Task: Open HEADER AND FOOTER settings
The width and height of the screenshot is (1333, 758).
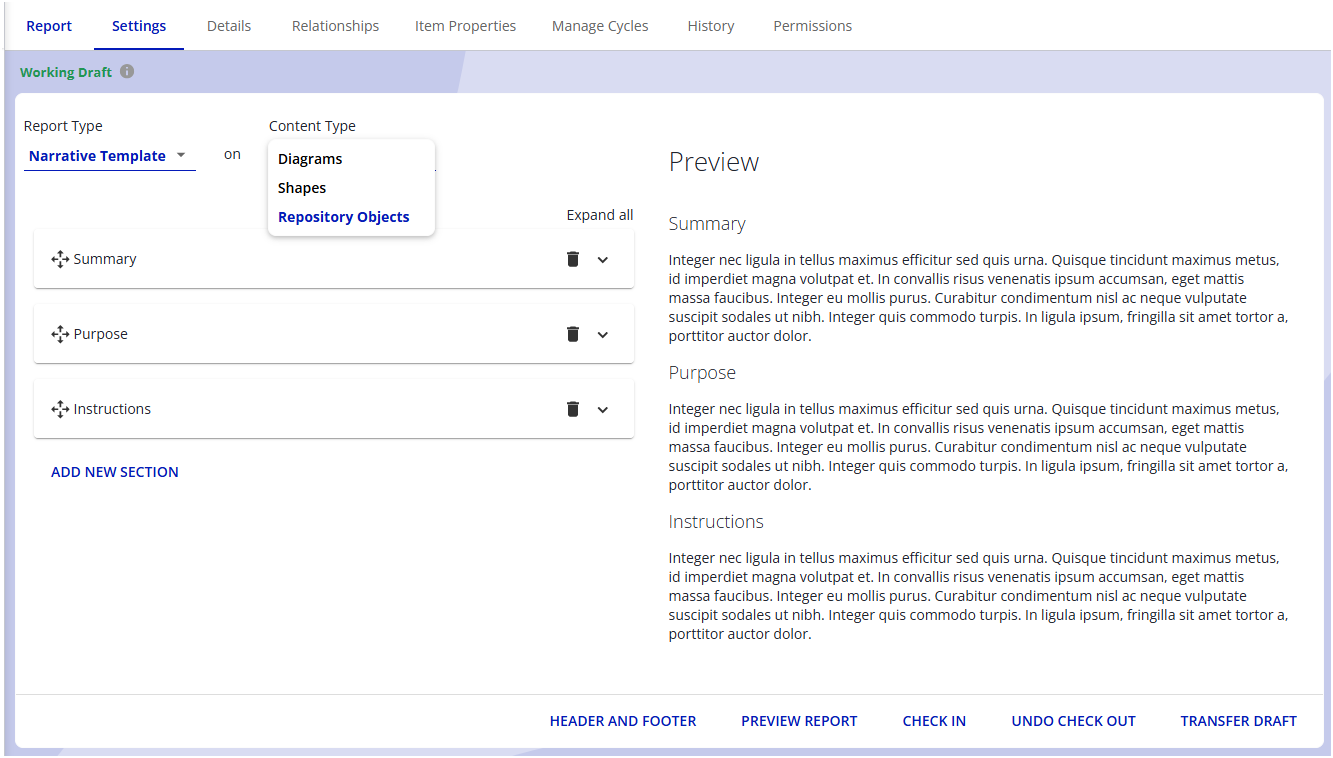Action: (x=623, y=721)
